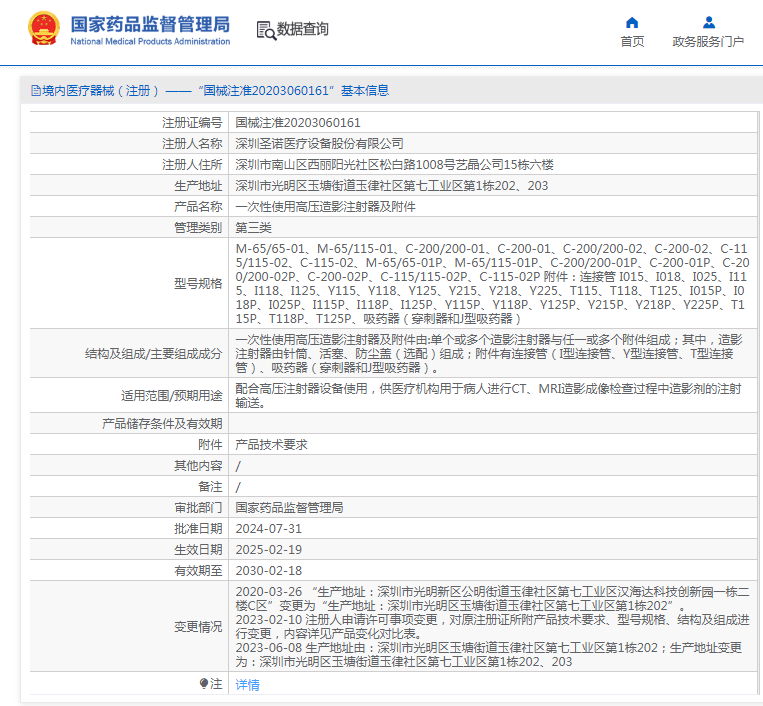
Task: Select 深圳圣诺医疗设备股份有限公司 value
Action: pos(319,144)
